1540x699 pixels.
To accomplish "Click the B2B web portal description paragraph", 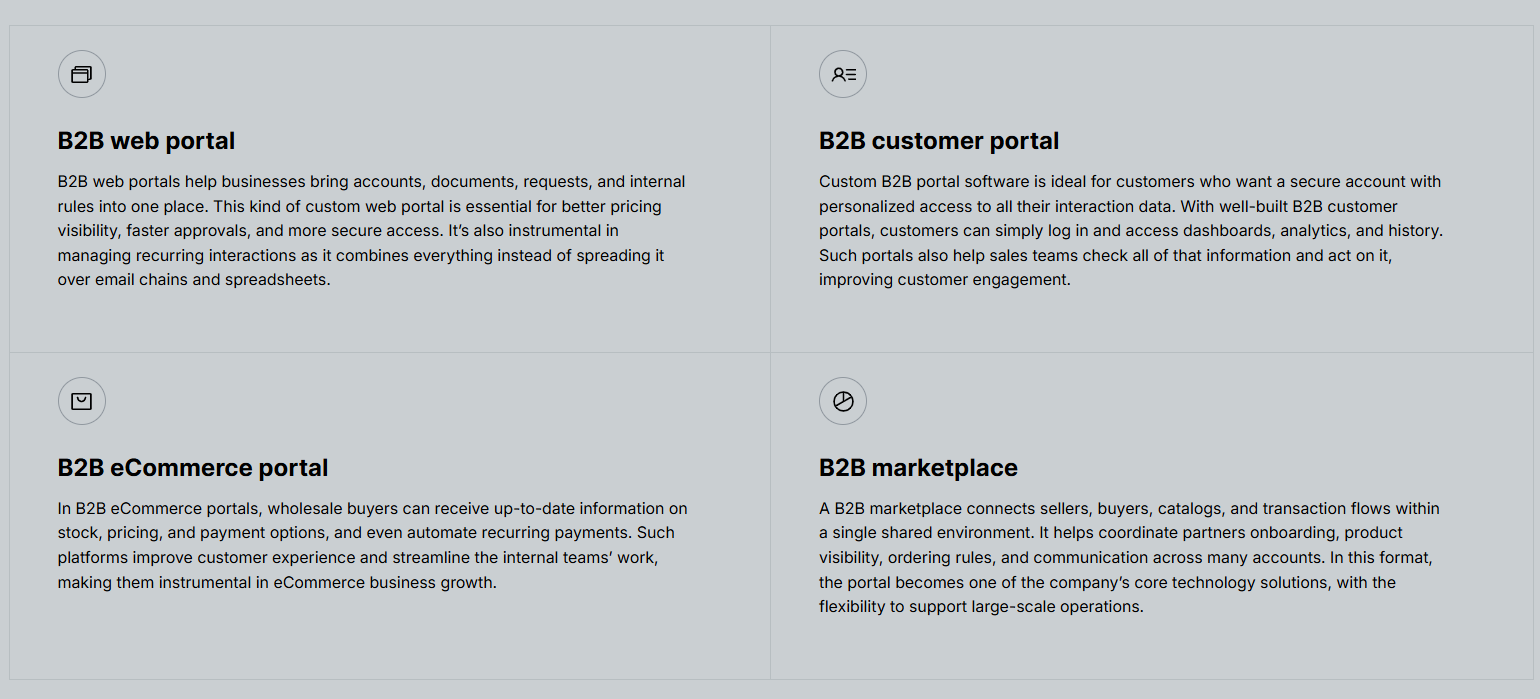I will tap(372, 231).
